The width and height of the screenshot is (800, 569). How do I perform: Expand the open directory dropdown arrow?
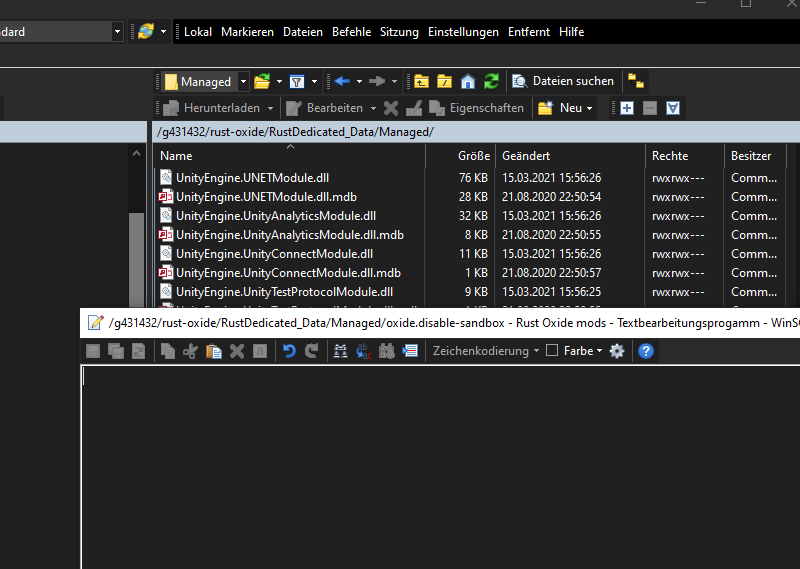pos(279,82)
